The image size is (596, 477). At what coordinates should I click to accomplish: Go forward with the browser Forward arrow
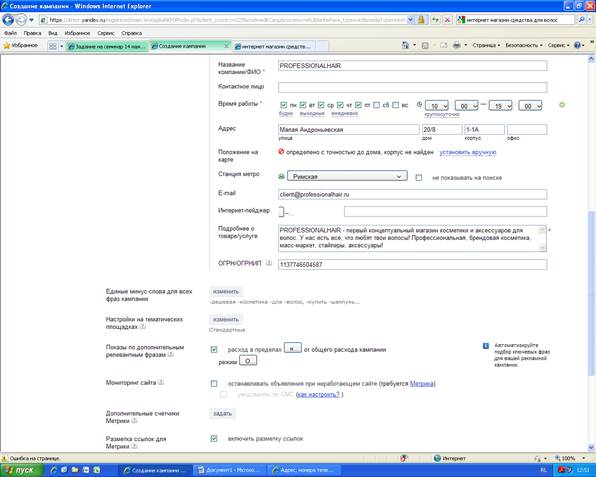tap(21, 19)
